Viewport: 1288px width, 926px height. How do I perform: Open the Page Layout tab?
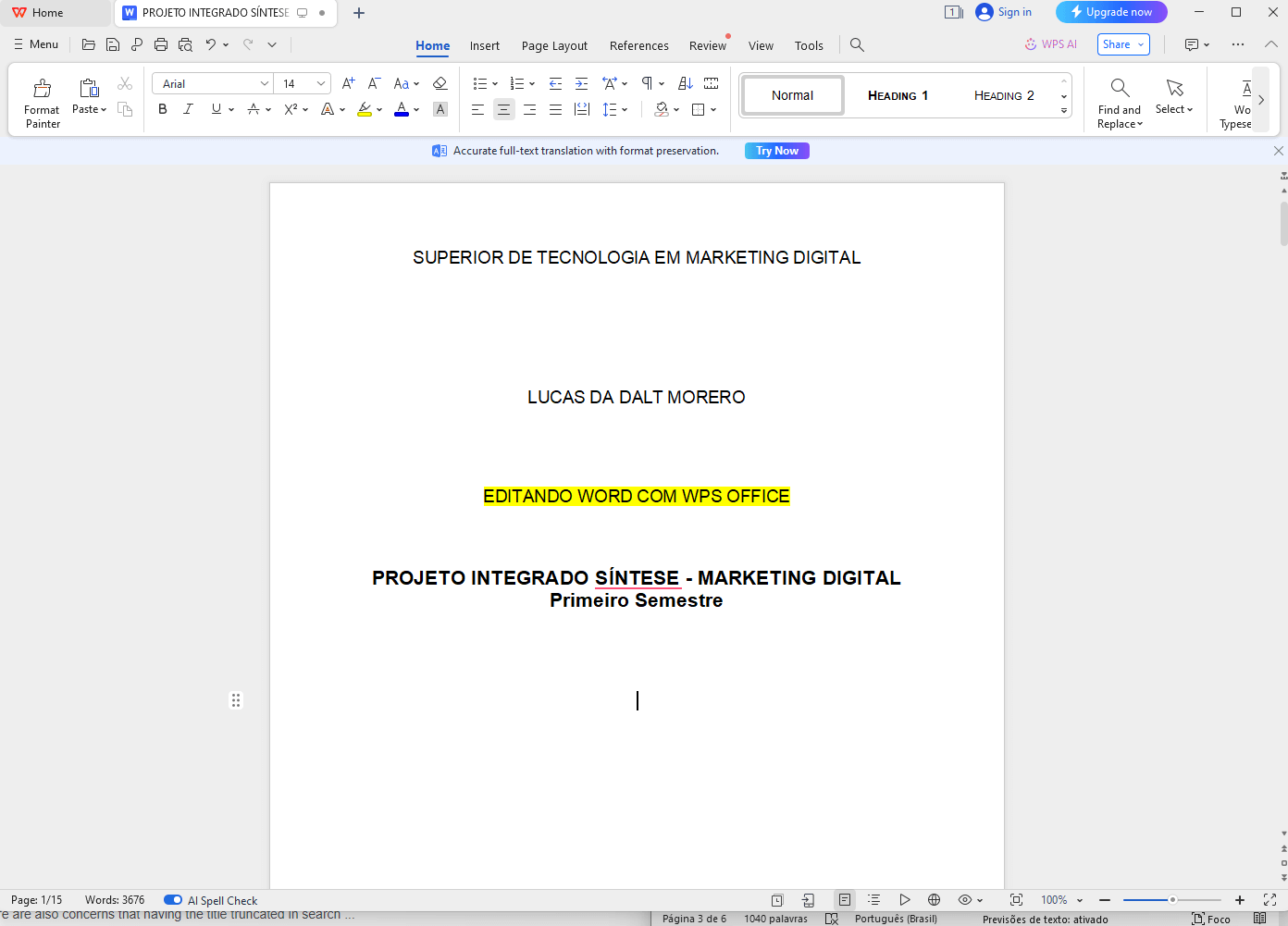tap(554, 45)
